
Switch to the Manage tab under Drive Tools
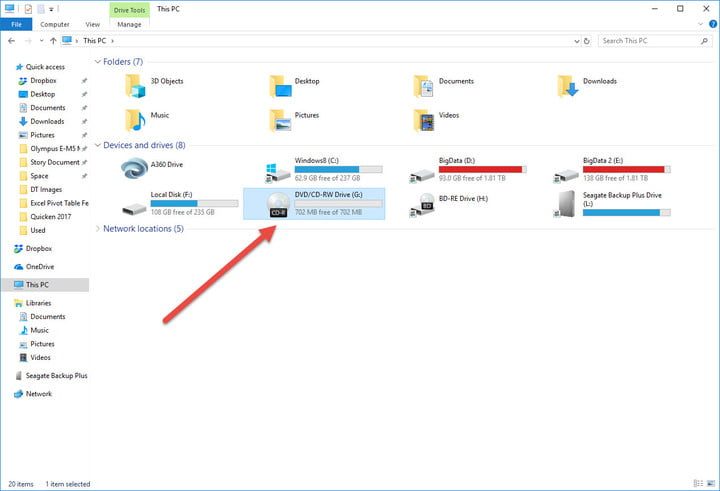point(129,23)
